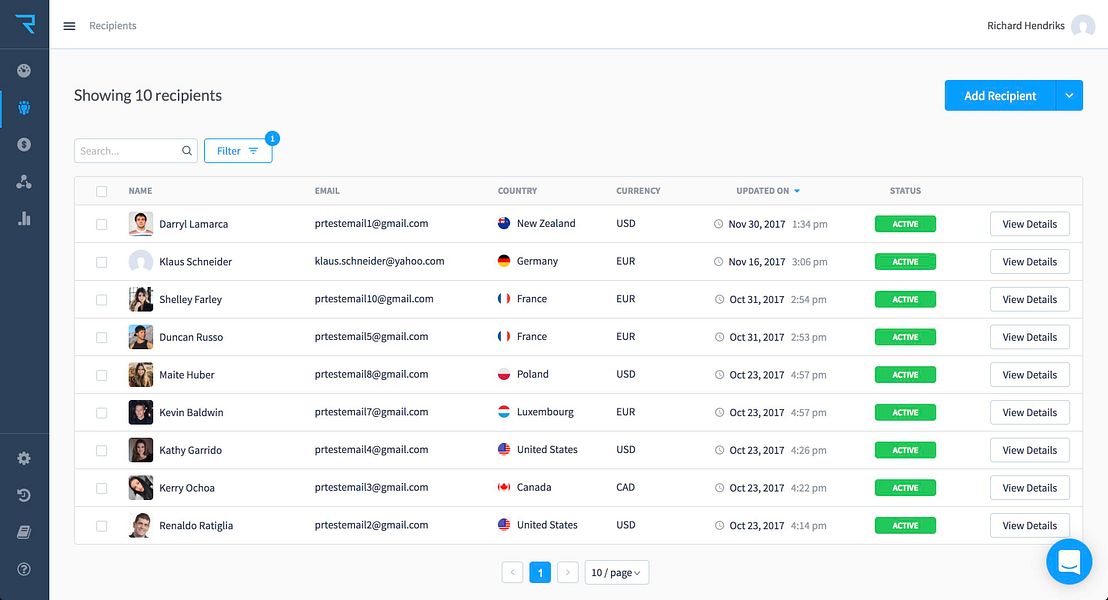Viewport: 1108px width, 600px height.
Task: Click the CAD currency cell
Action: (x=625, y=488)
